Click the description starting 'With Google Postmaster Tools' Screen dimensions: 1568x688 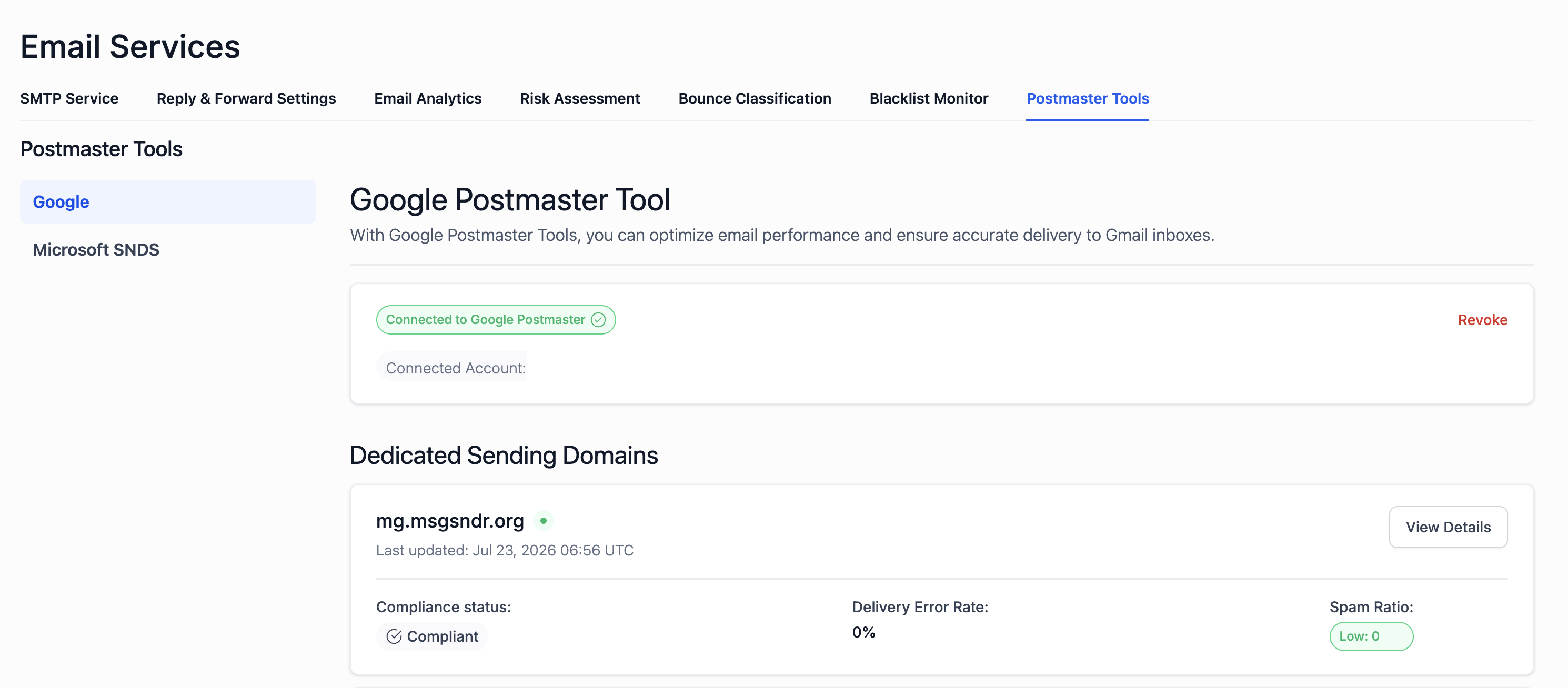coord(781,236)
